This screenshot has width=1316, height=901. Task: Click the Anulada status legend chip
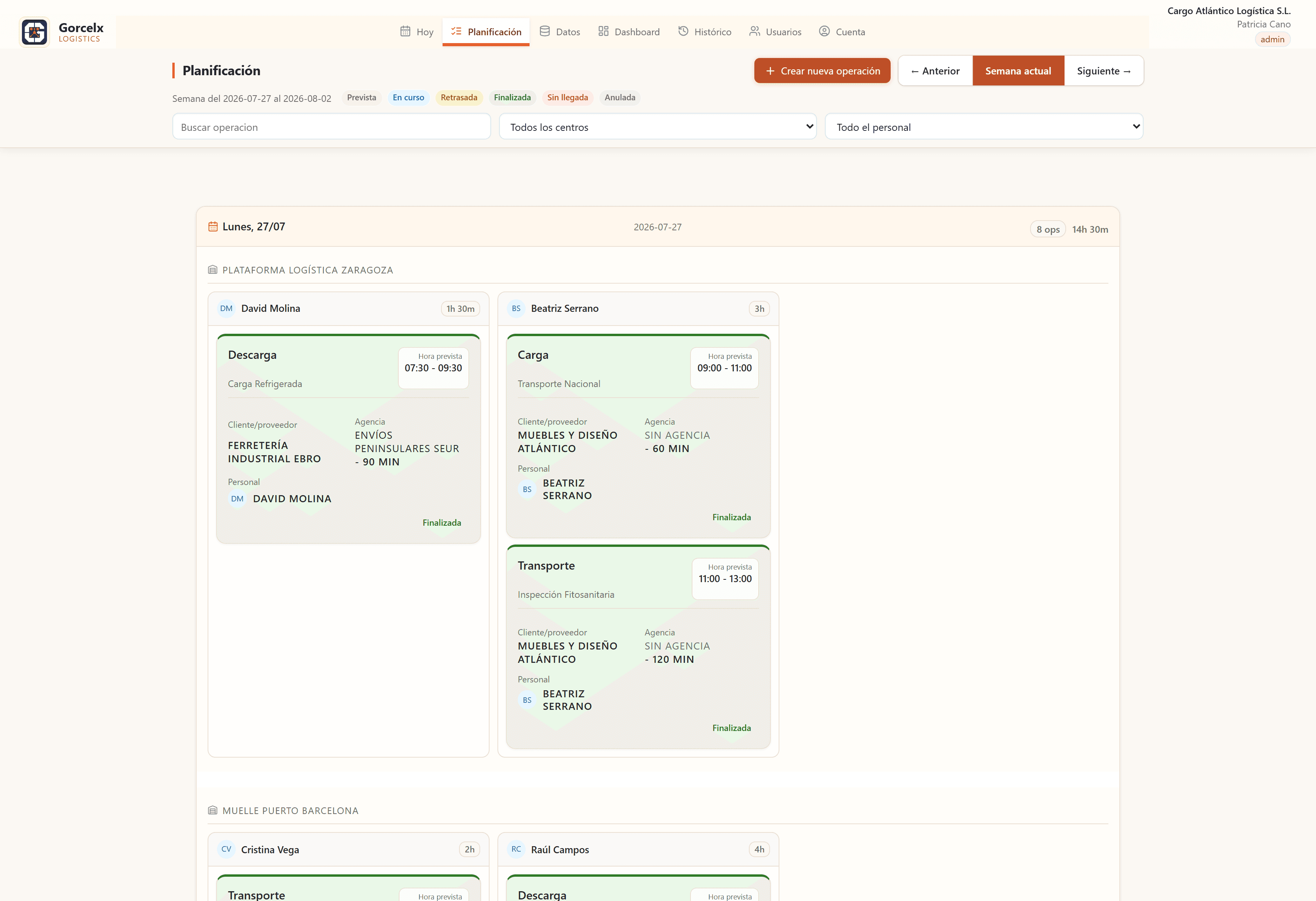coord(620,98)
